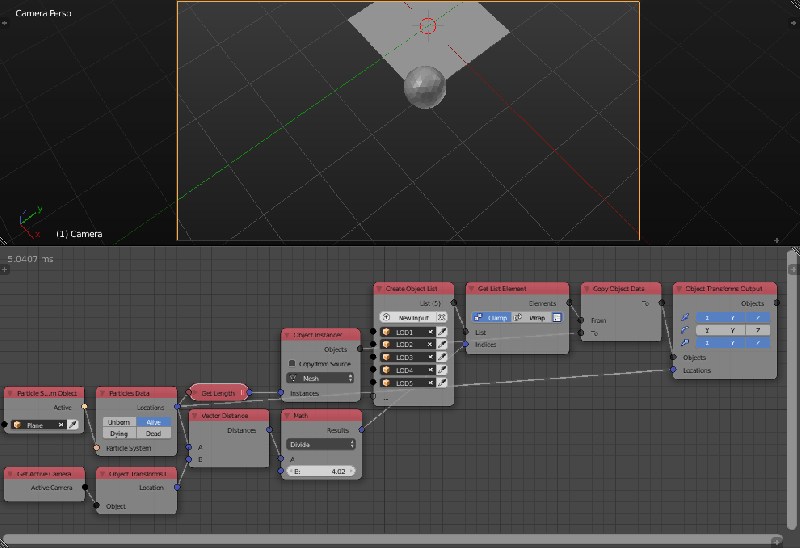The image size is (800, 548).
Task: Select the Particle System Object node header
Action: [44, 393]
